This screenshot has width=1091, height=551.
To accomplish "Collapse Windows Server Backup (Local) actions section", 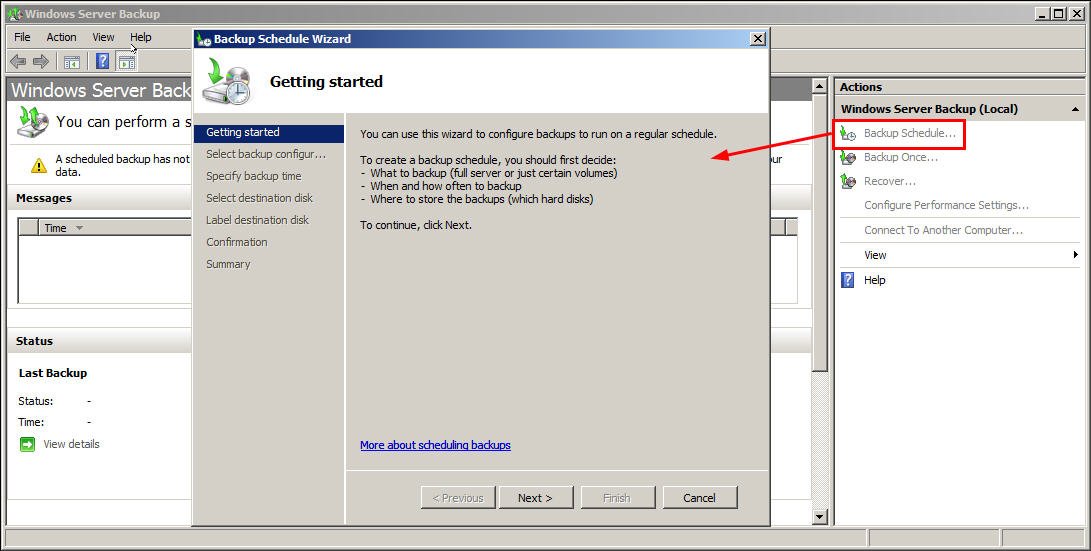I will 1075,109.
